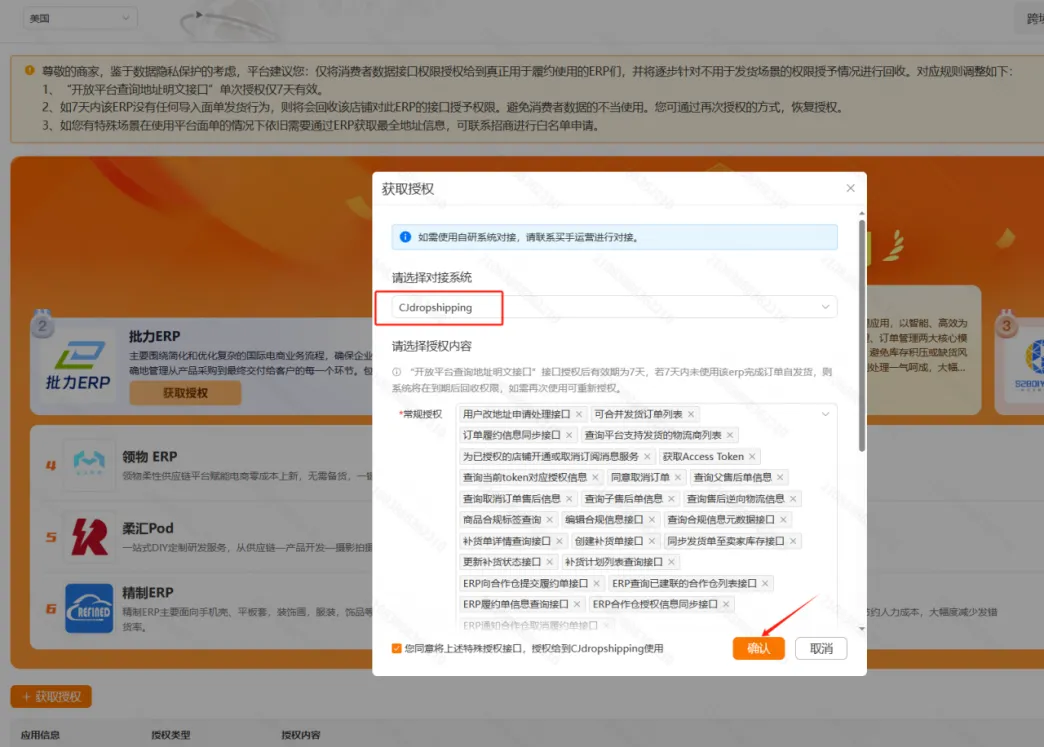Remove the 用户改地址申请处理接口 tag
The image size is (1044, 747).
click(579, 414)
